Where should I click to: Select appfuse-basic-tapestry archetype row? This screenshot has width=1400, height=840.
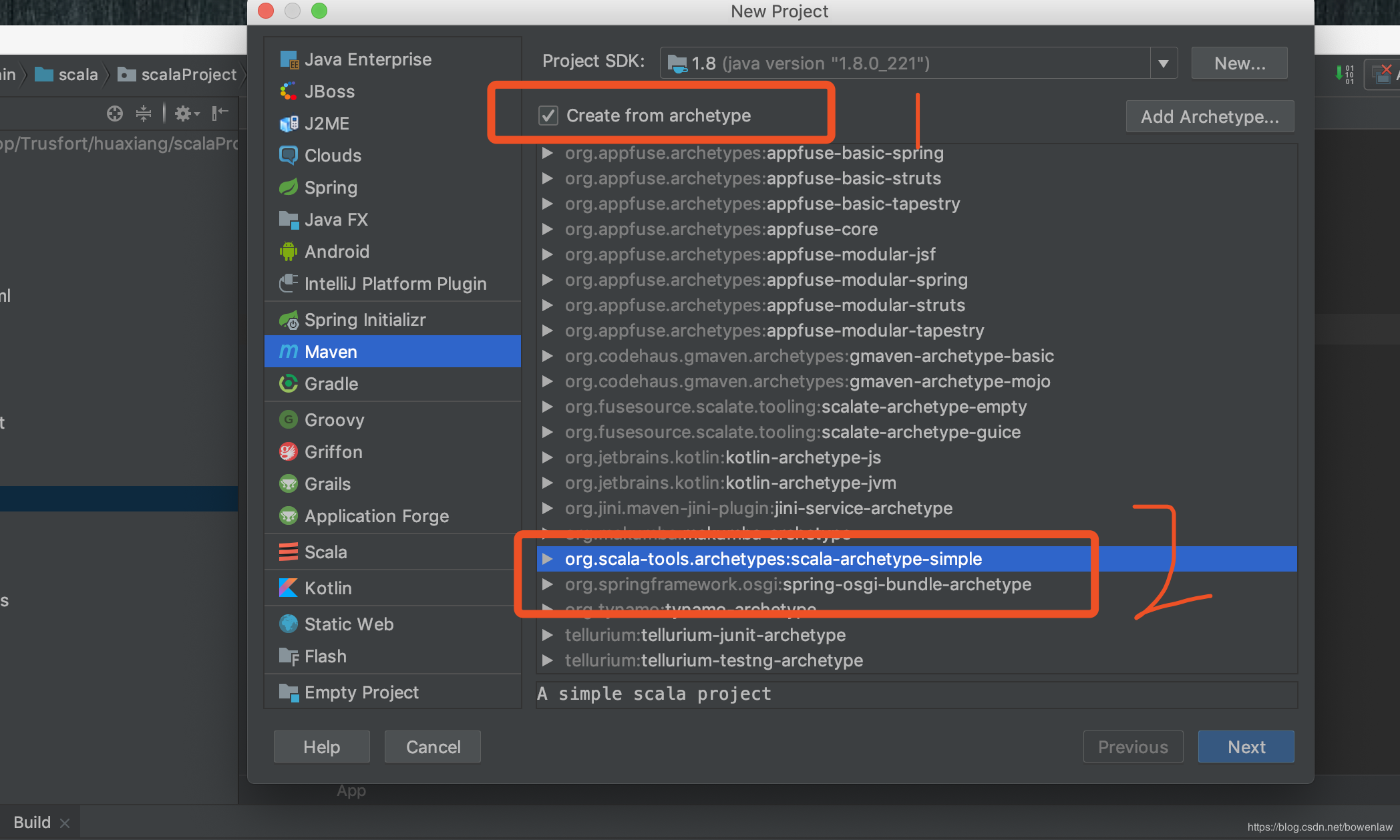click(916, 204)
